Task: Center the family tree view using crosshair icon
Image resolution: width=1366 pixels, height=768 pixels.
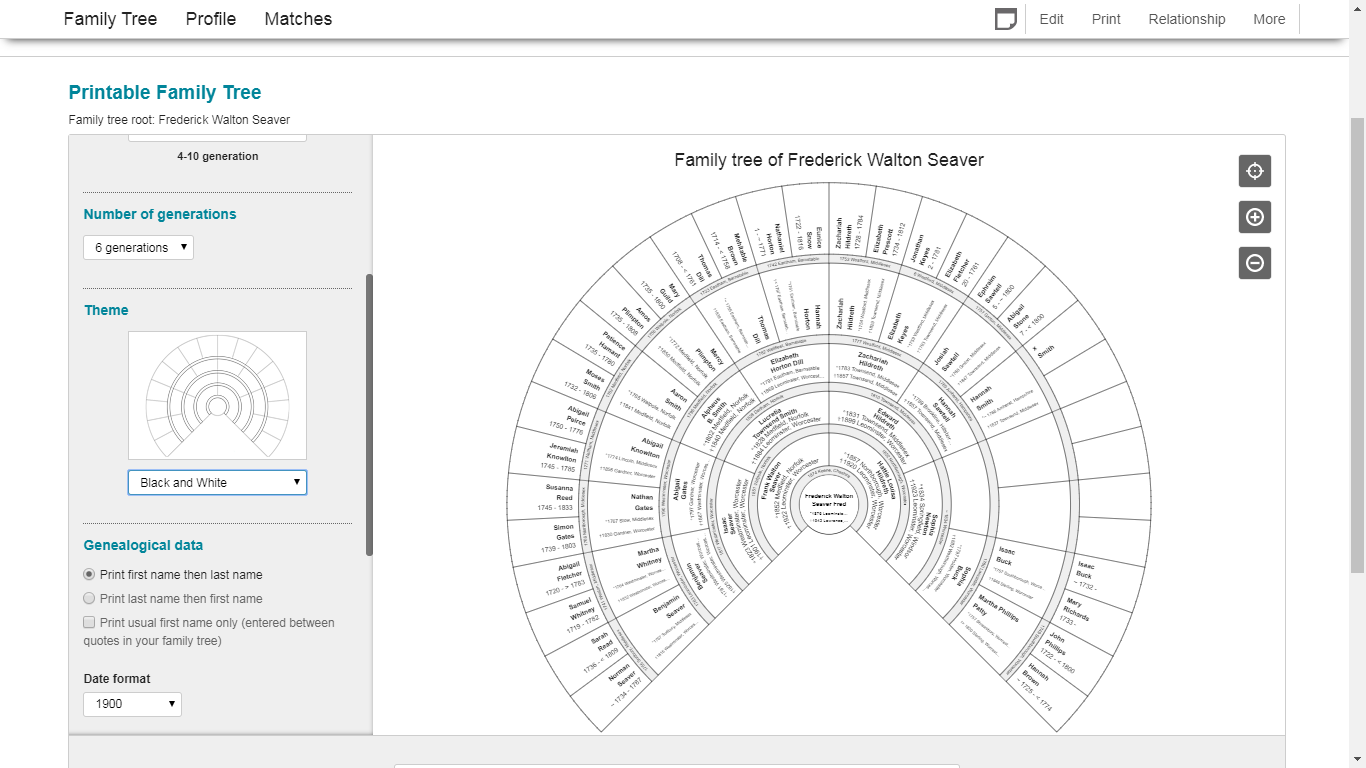Action: tap(1254, 170)
